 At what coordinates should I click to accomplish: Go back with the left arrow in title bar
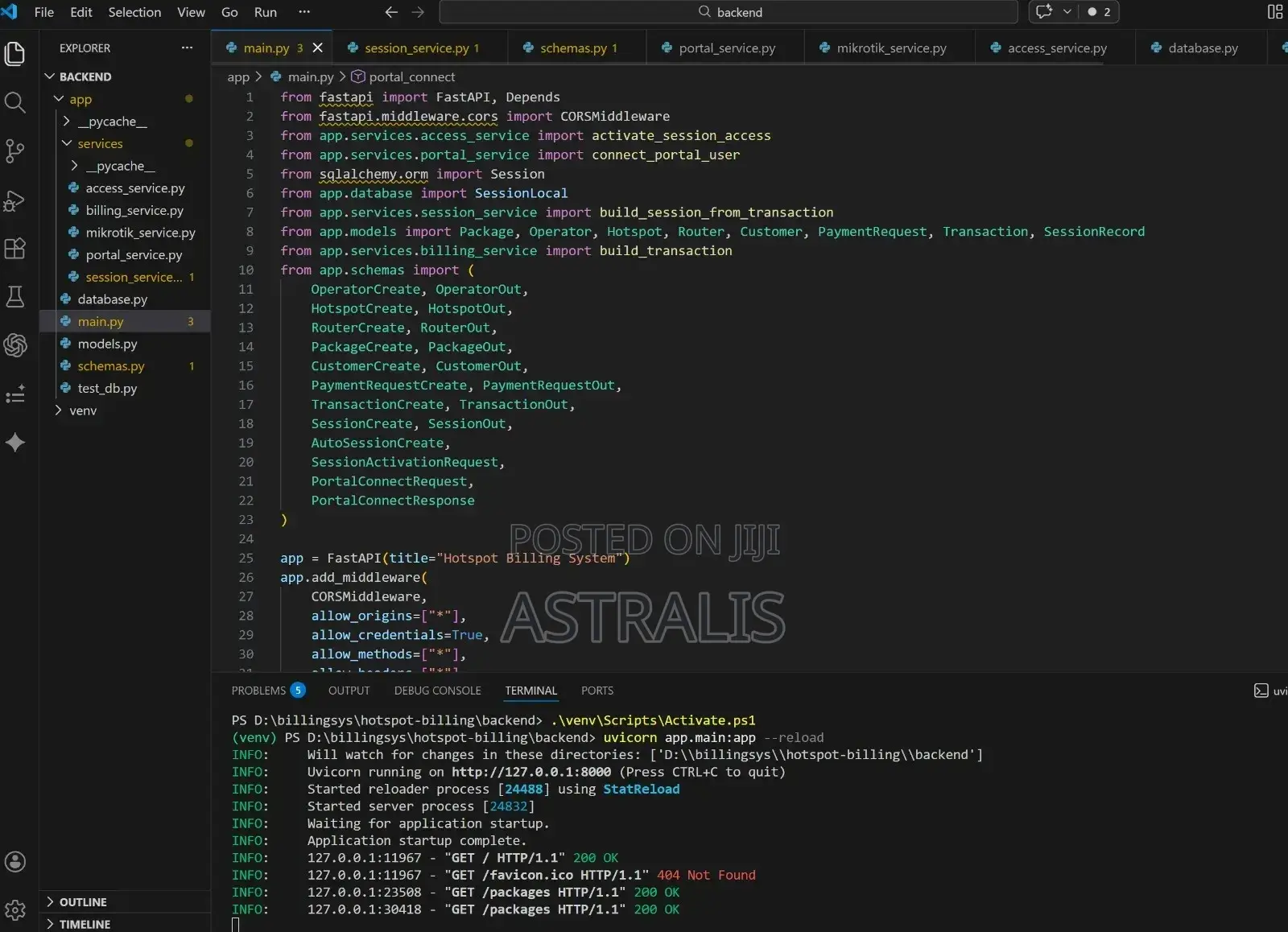coord(391,12)
